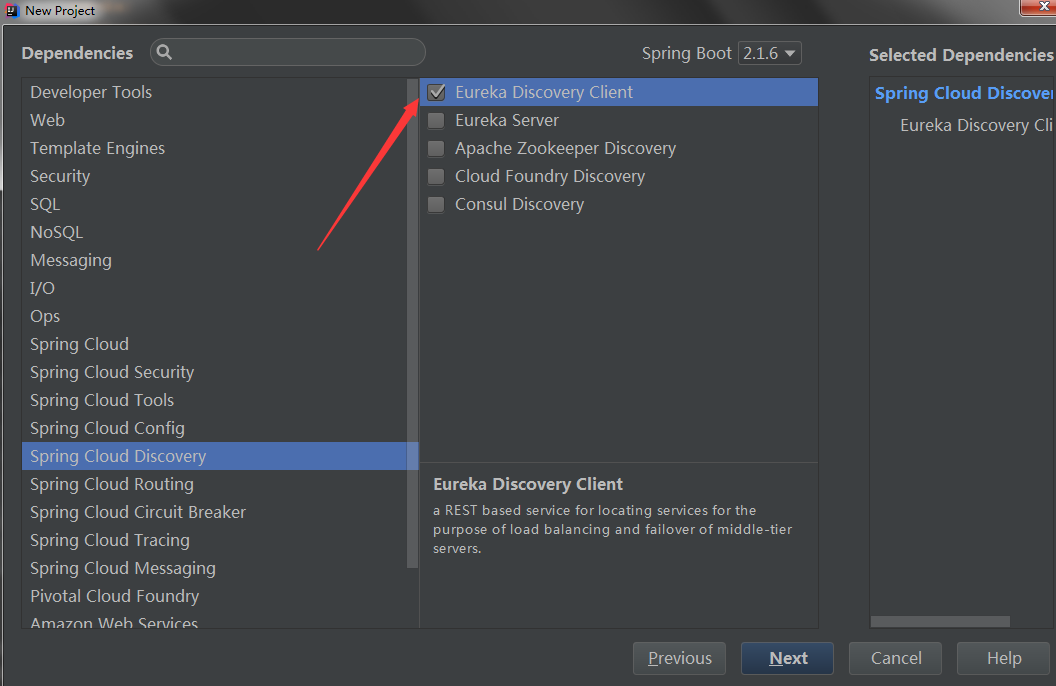Click Spring Cloud Discovery selected group heading

tap(964, 94)
